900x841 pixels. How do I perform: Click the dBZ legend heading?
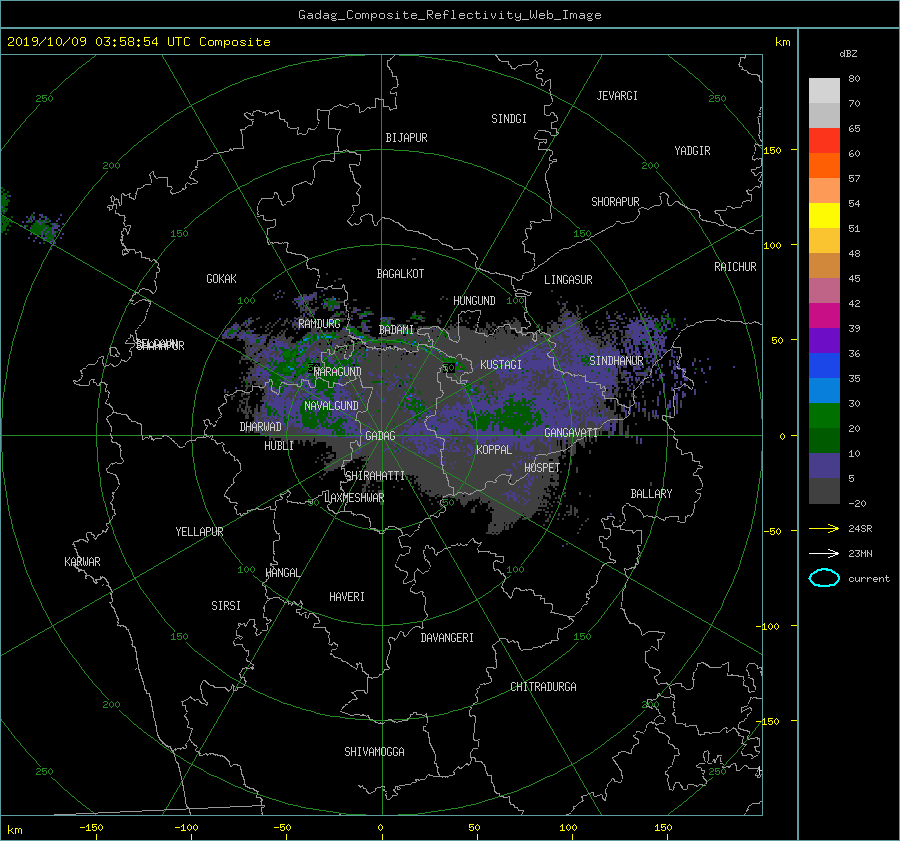pos(848,54)
